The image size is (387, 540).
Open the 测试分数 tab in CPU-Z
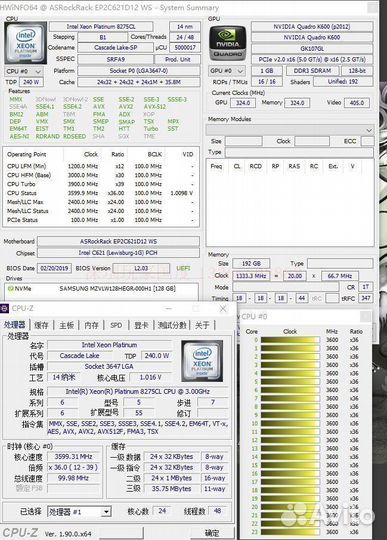pyautogui.click(x=172, y=325)
